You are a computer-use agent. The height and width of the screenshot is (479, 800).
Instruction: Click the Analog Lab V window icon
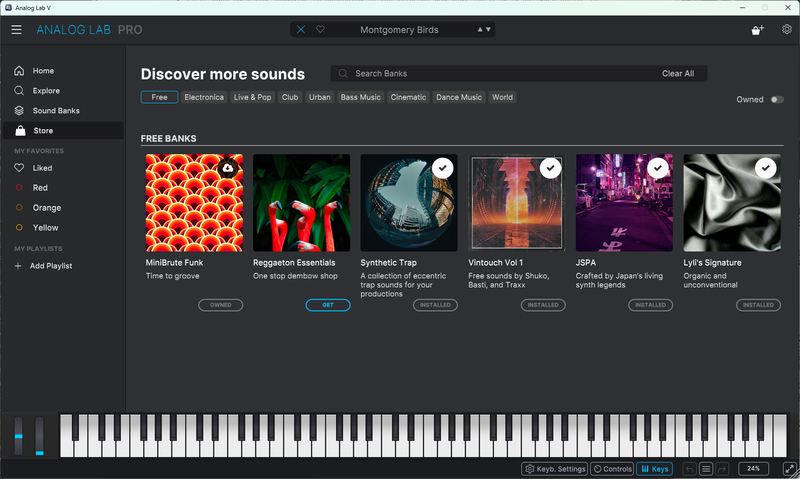pyautogui.click(x=8, y=8)
